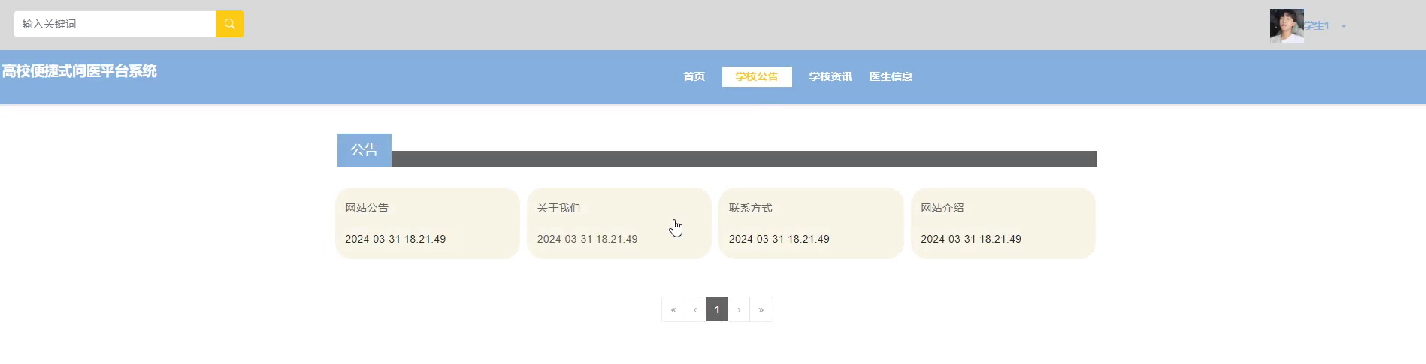
Task: Jump to first page with « button
Action: (673, 309)
